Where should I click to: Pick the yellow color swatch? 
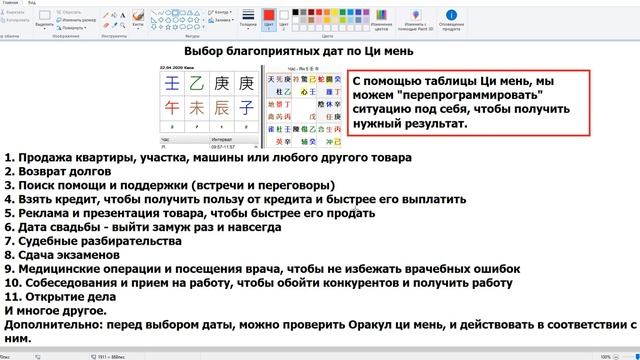[x=335, y=12]
